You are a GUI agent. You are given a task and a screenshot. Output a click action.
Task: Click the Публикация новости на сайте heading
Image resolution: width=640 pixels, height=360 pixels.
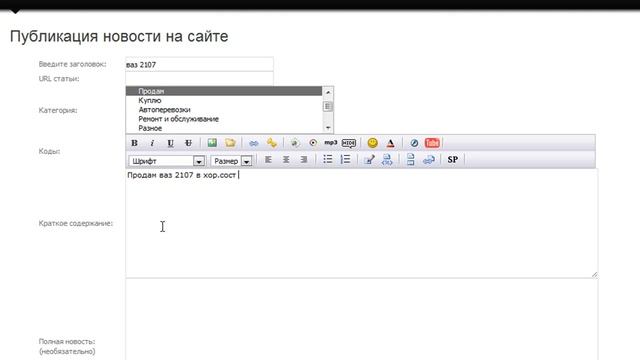tap(119, 36)
